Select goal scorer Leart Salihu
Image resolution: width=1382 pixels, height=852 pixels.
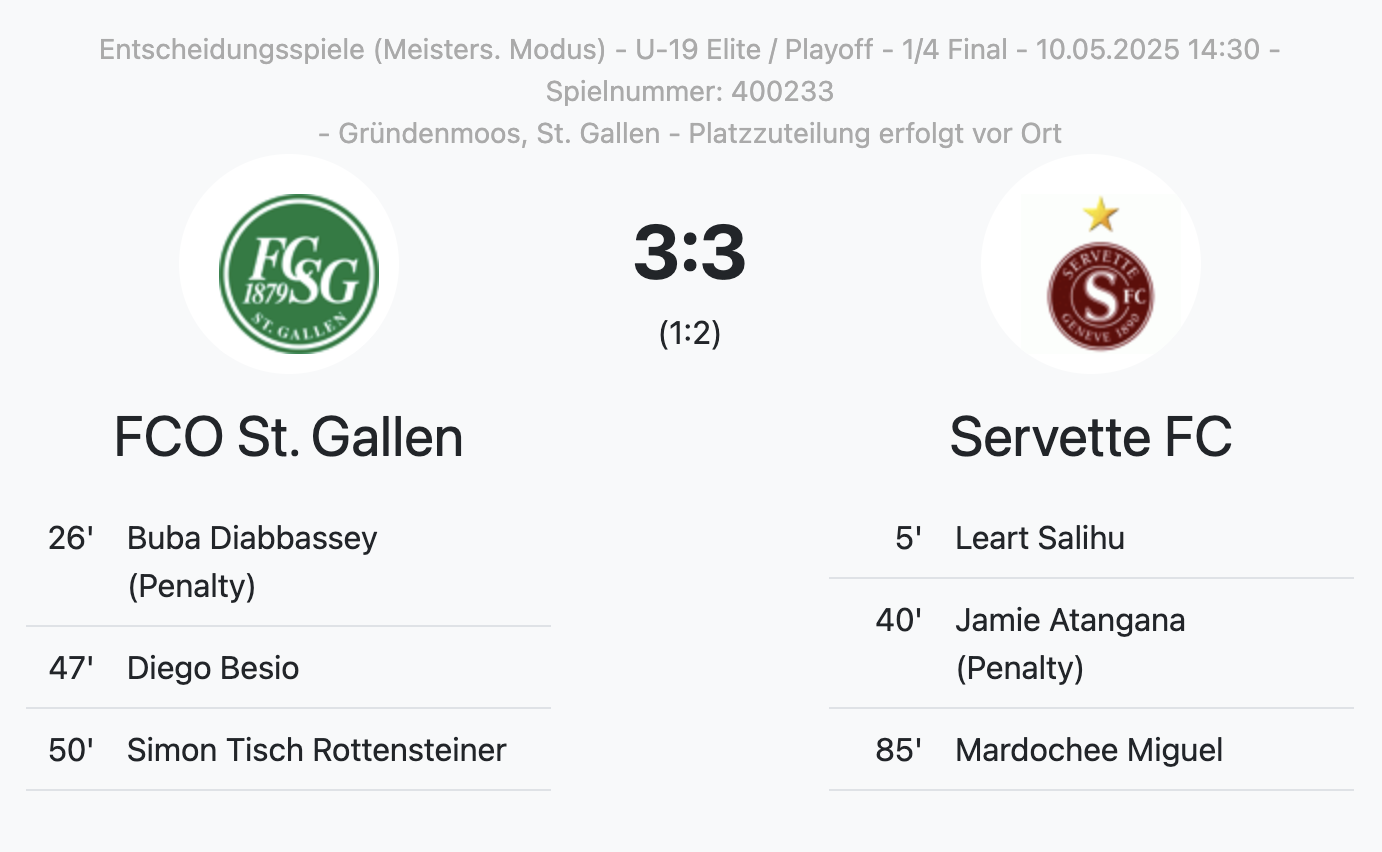(1040, 538)
